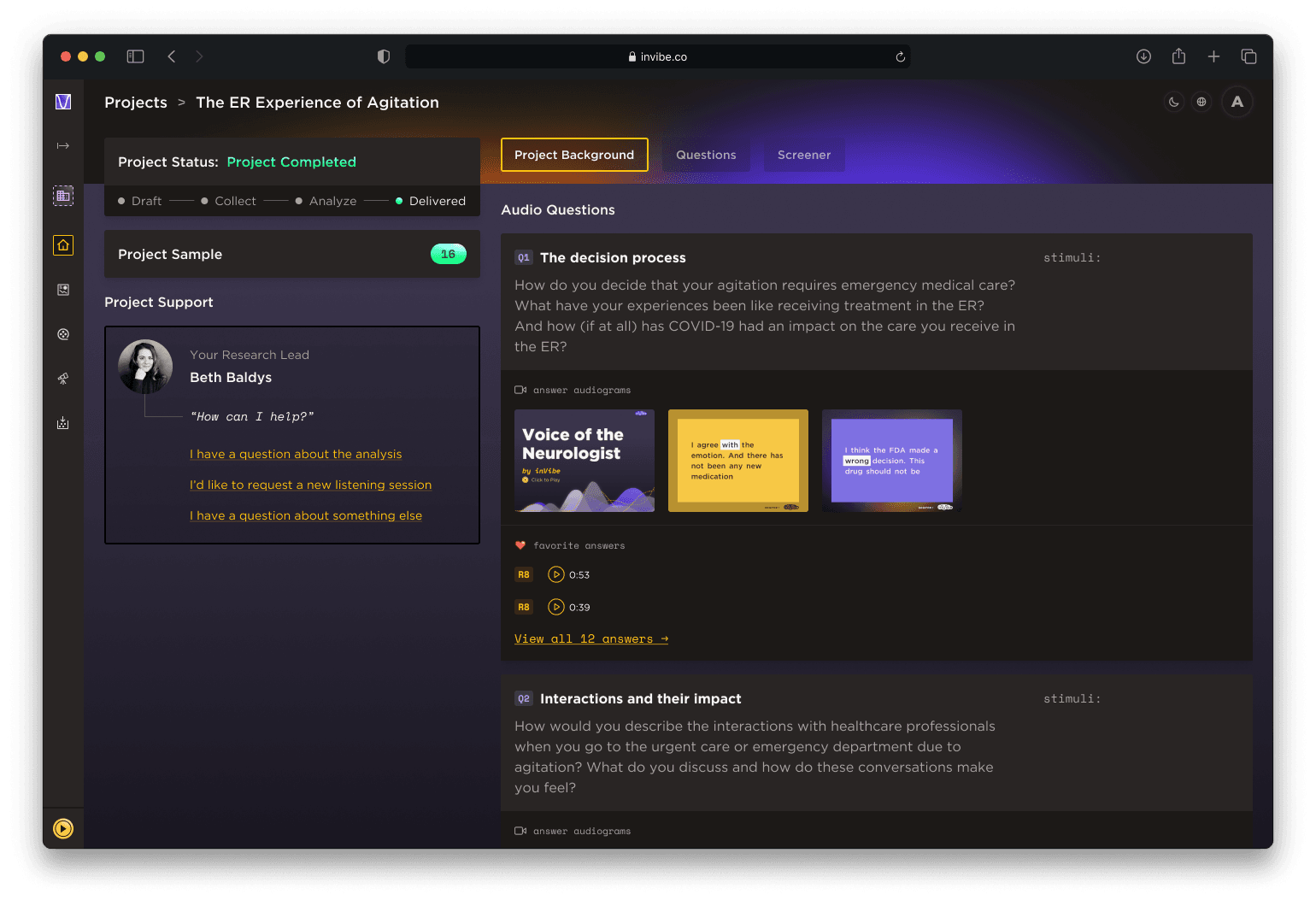
Task: Click the download chart sidebar icon
Action: pyautogui.click(x=63, y=423)
